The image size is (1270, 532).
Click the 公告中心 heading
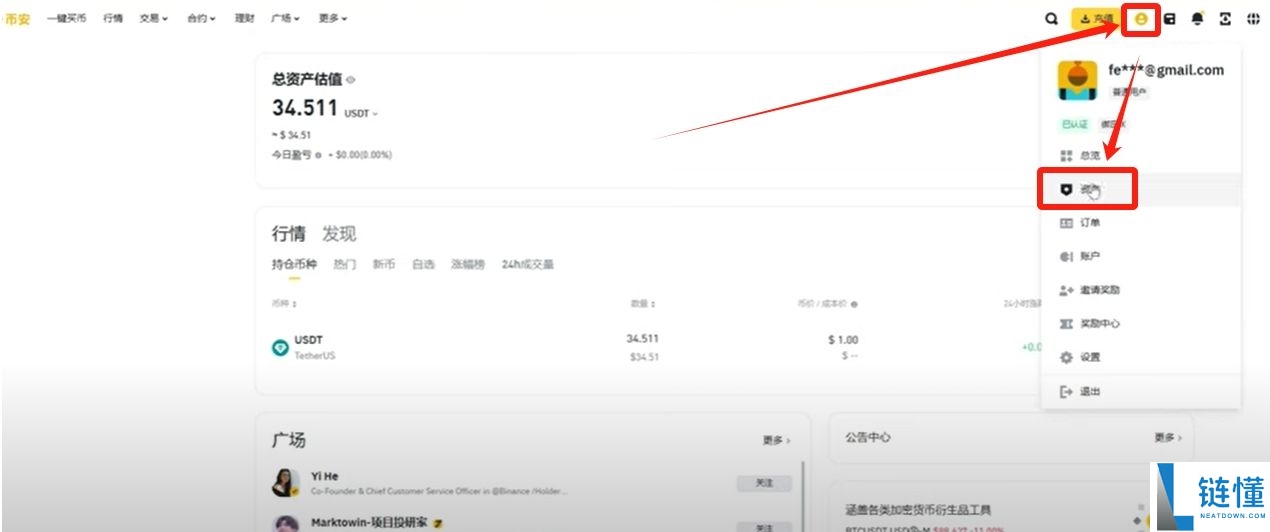(868, 438)
